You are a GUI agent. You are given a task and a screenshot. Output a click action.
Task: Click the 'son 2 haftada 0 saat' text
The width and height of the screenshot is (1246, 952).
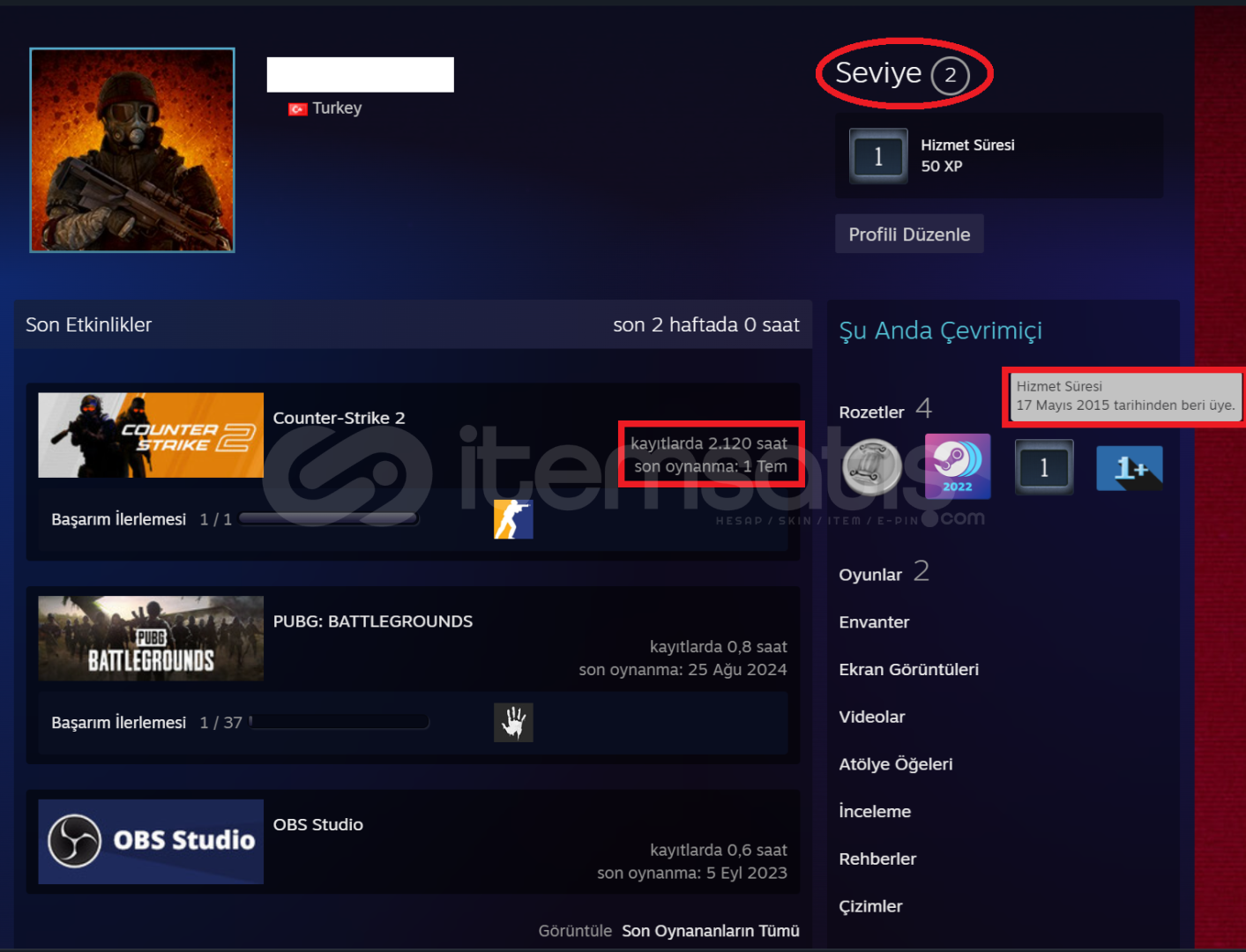tap(706, 325)
